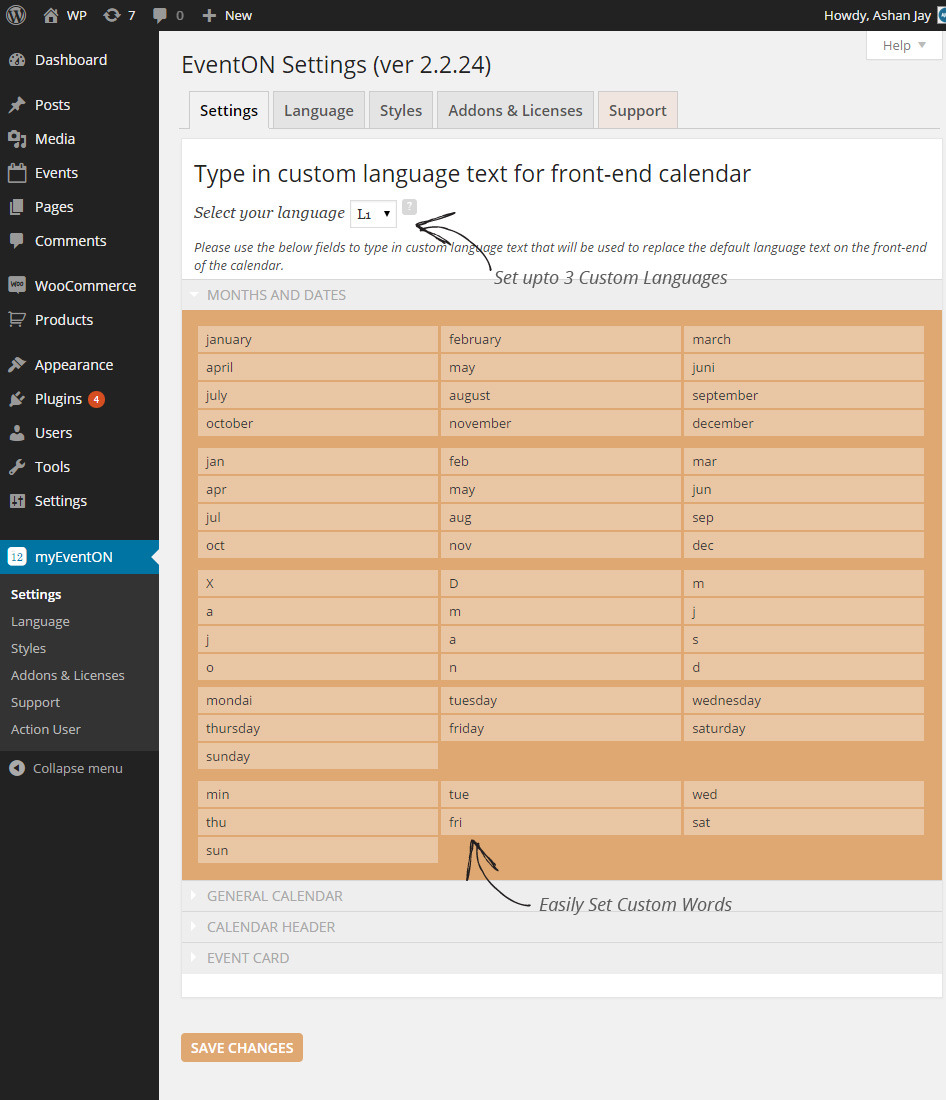
Task: Open the L1 language select dropdown
Action: [373, 214]
